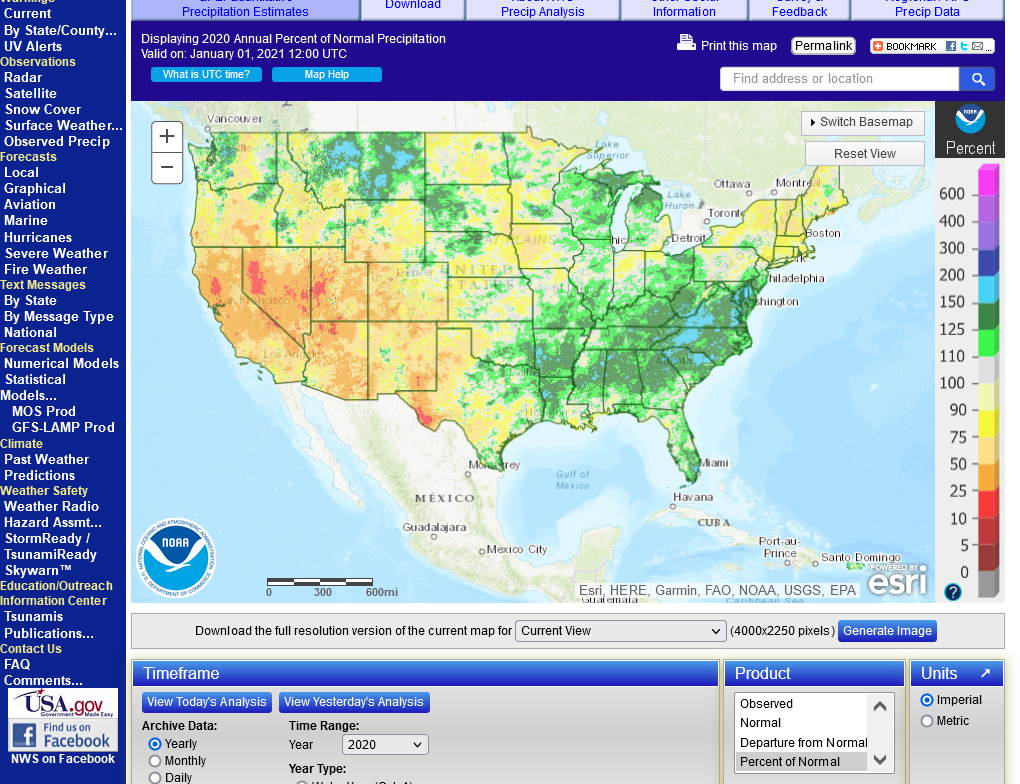1020x784 pixels.
Task: Open the Tsunamis link
Action: (33, 617)
